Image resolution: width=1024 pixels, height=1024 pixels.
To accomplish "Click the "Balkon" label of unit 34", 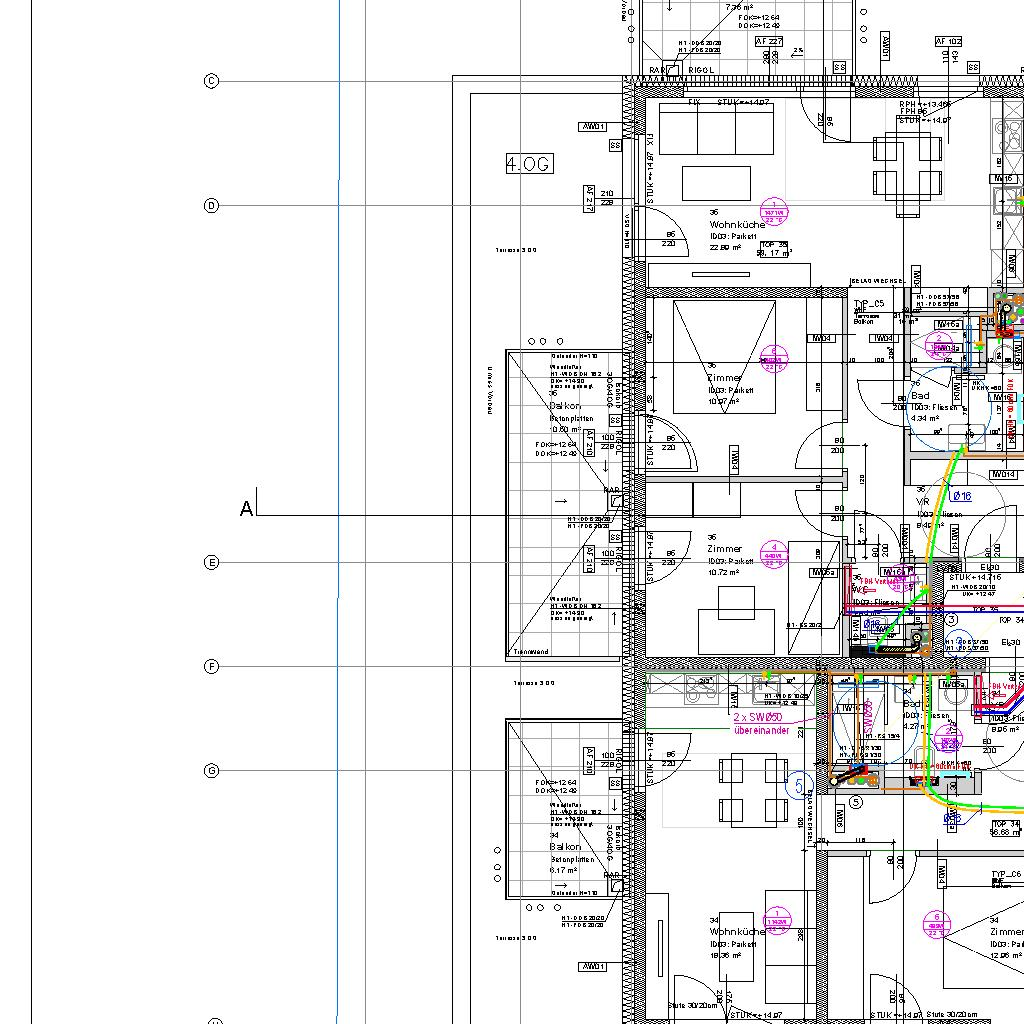I will (x=565, y=846).
